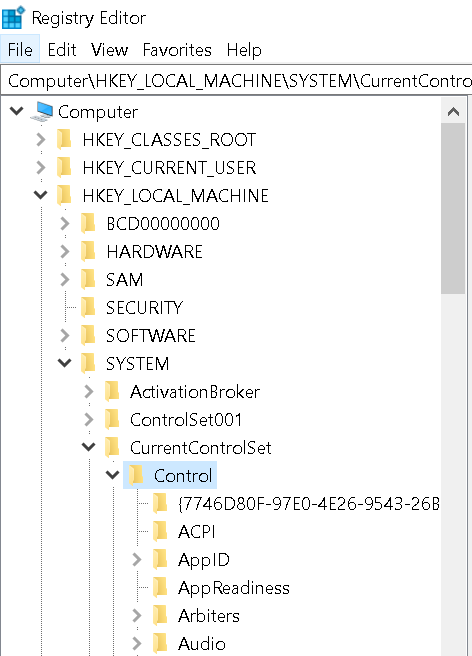Click the HKEY_CLASSES_ROOT folder icon
Screen dimensions: 472x656
[x=64, y=139]
